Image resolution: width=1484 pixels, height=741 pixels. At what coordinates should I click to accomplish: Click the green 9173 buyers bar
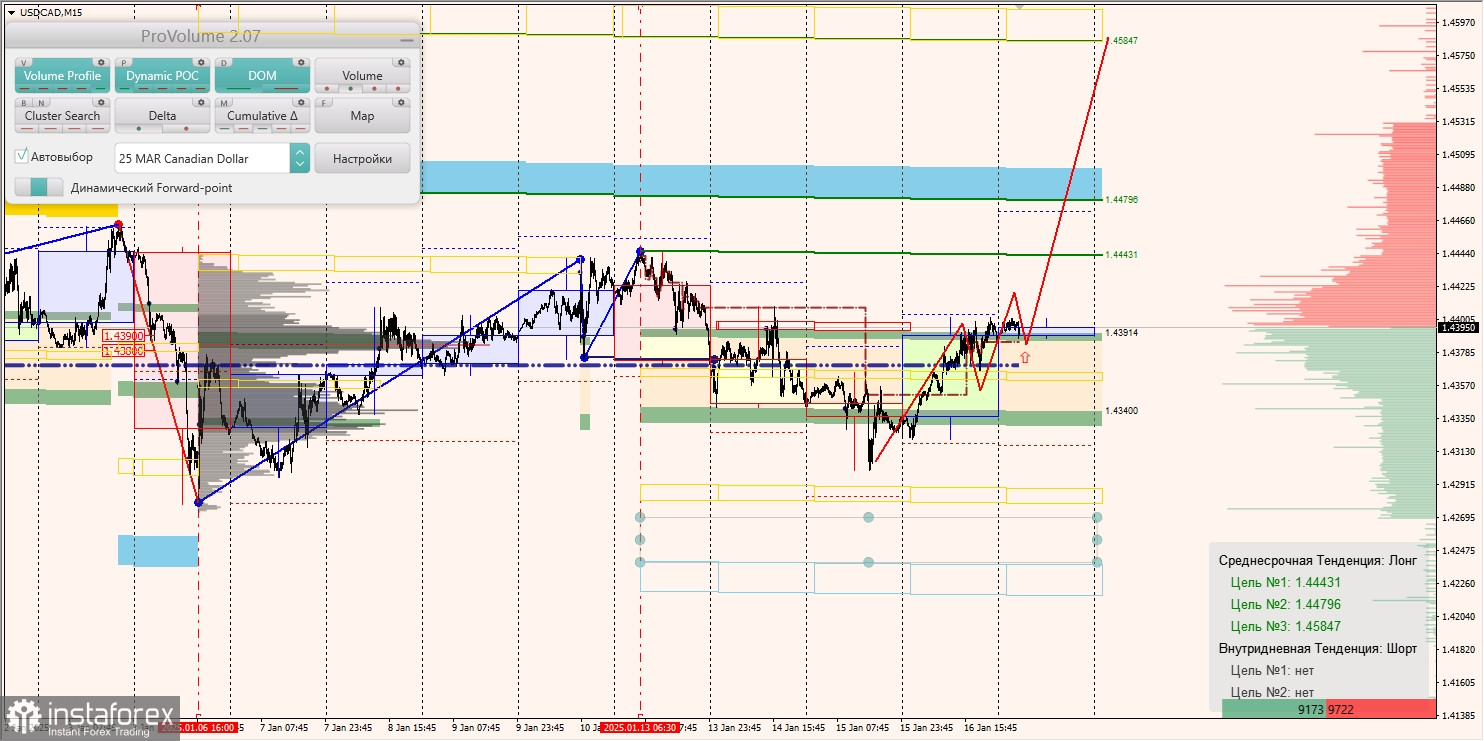[1274, 708]
